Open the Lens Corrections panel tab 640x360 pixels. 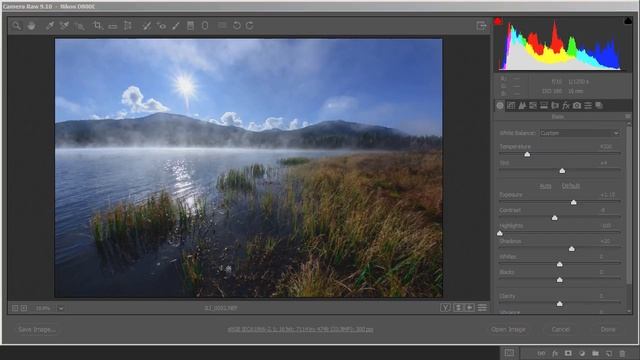click(555, 106)
